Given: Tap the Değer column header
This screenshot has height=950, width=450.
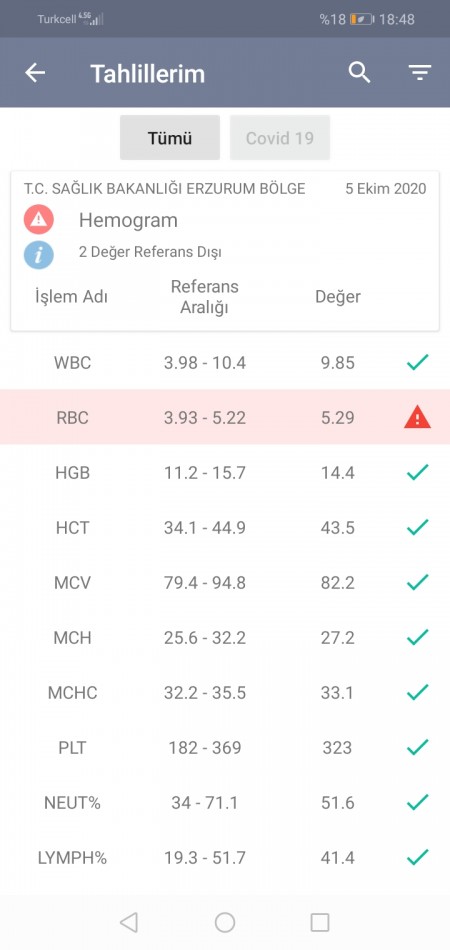Looking at the screenshot, I should 338,297.
